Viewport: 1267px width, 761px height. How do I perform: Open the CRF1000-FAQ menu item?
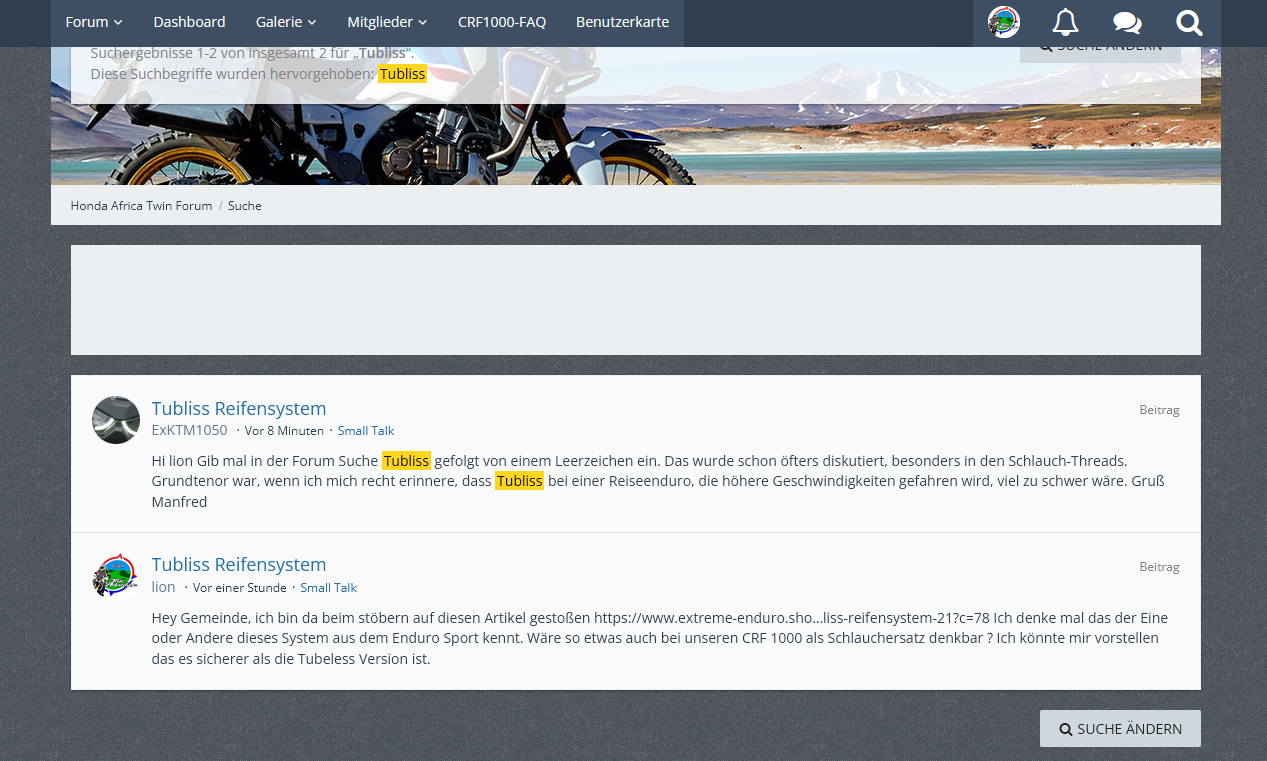point(502,22)
